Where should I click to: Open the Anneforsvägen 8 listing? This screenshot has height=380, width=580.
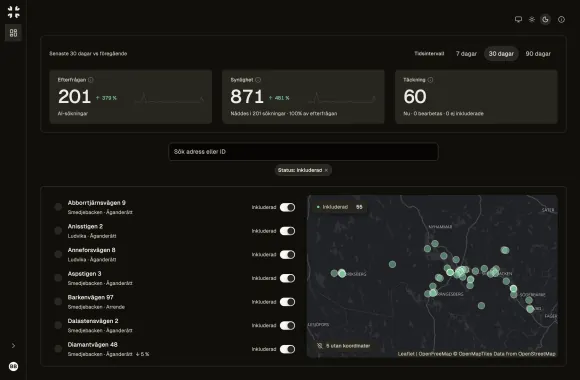[x=91, y=250]
